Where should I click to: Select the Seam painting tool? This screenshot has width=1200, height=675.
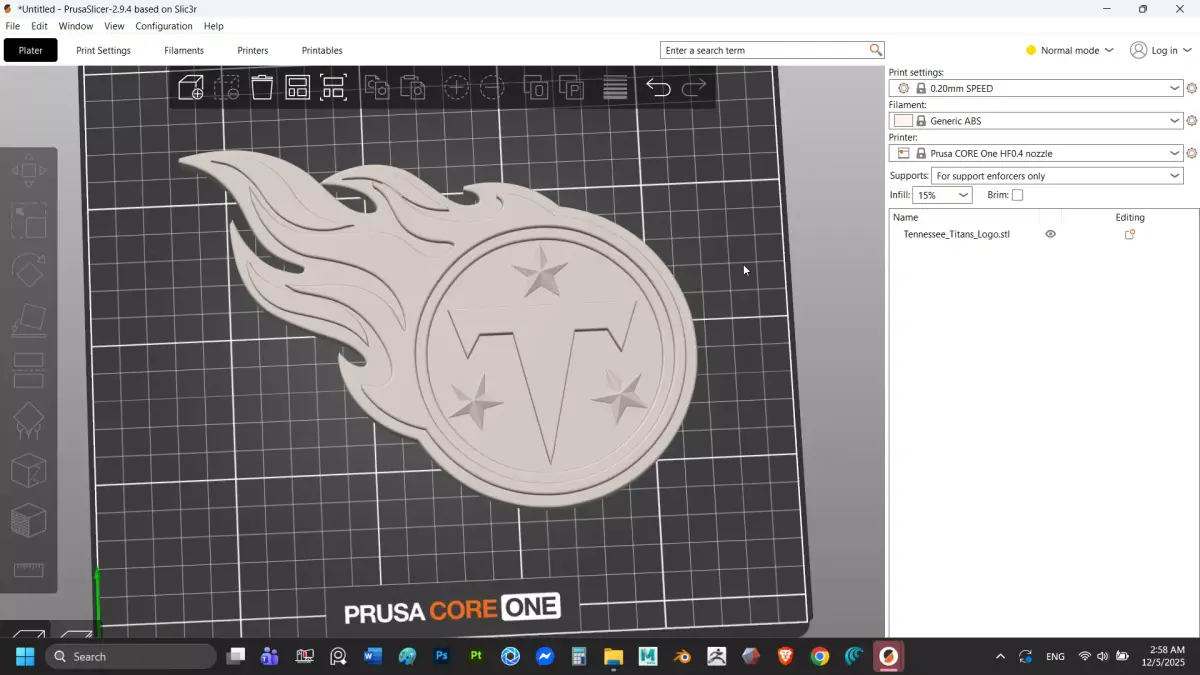point(28,471)
